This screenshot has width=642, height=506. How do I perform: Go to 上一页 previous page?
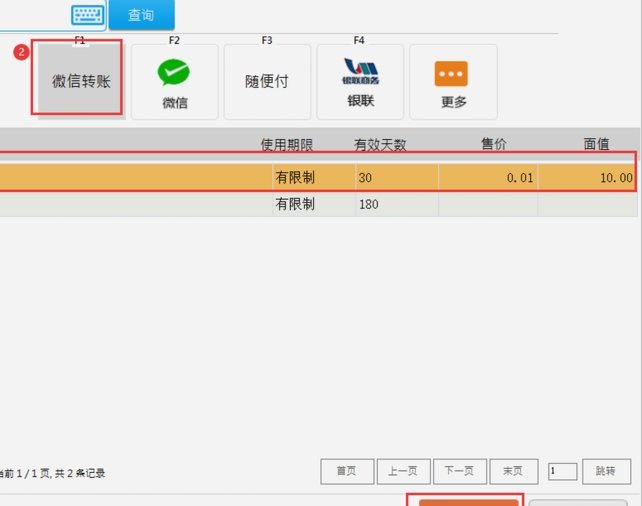(403, 471)
